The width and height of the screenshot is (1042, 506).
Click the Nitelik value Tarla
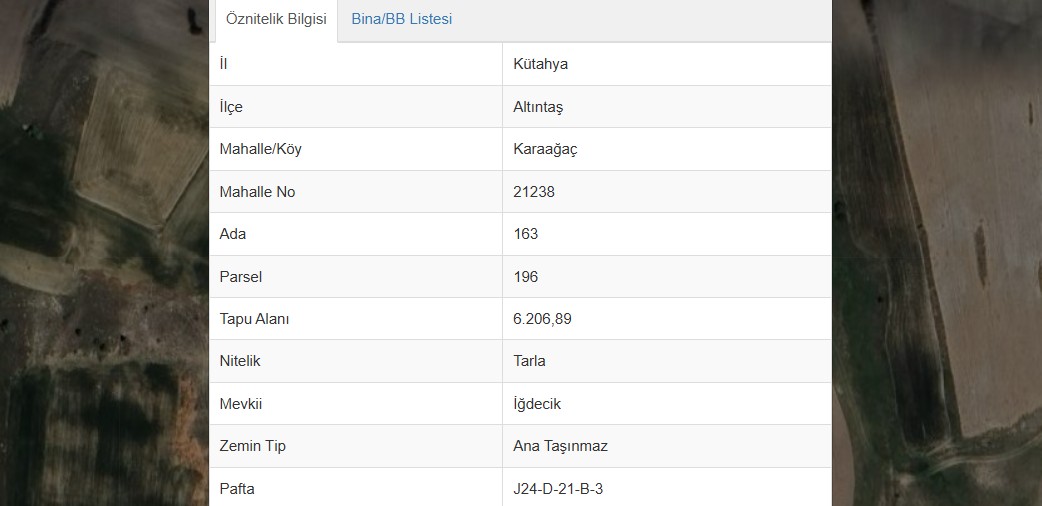click(x=529, y=361)
